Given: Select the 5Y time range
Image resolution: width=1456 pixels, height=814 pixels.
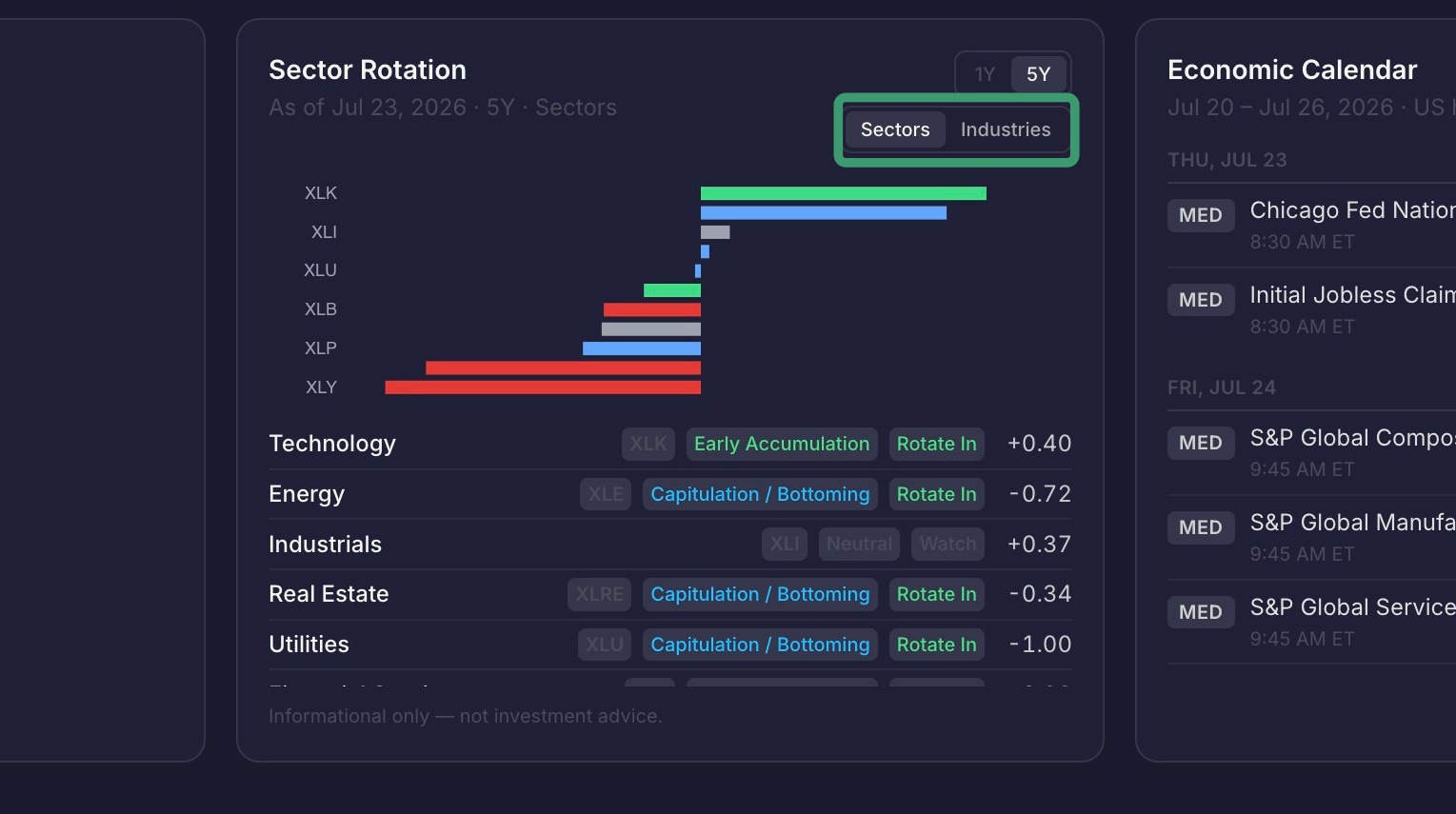Looking at the screenshot, I should (x=1038, y=74).
